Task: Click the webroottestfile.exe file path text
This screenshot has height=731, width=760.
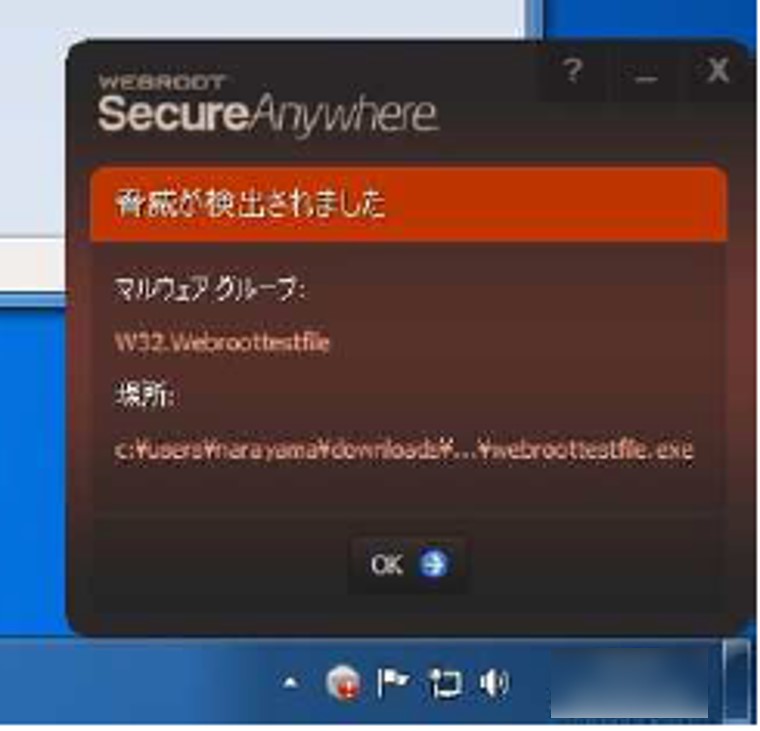Action: pyautogui.click(x=404, y=450)
